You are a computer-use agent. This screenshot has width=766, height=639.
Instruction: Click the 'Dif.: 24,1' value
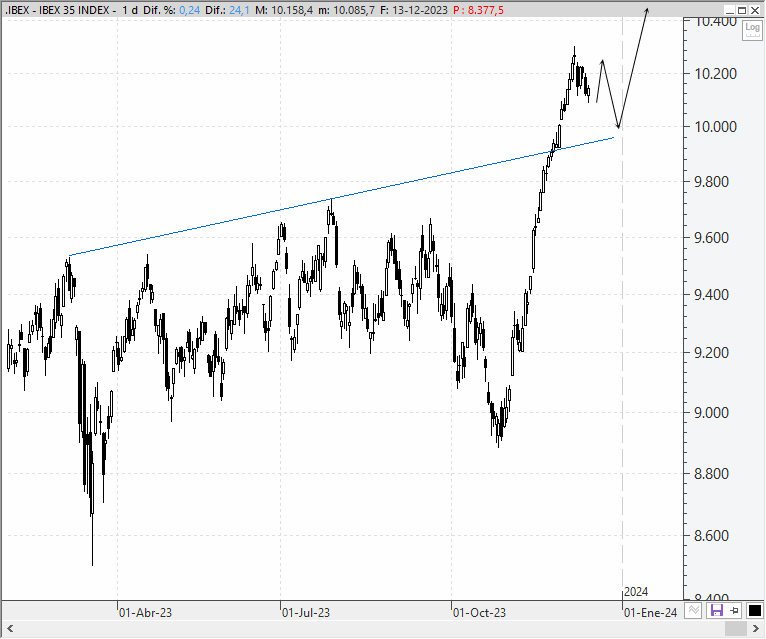[x=227, y=10]
